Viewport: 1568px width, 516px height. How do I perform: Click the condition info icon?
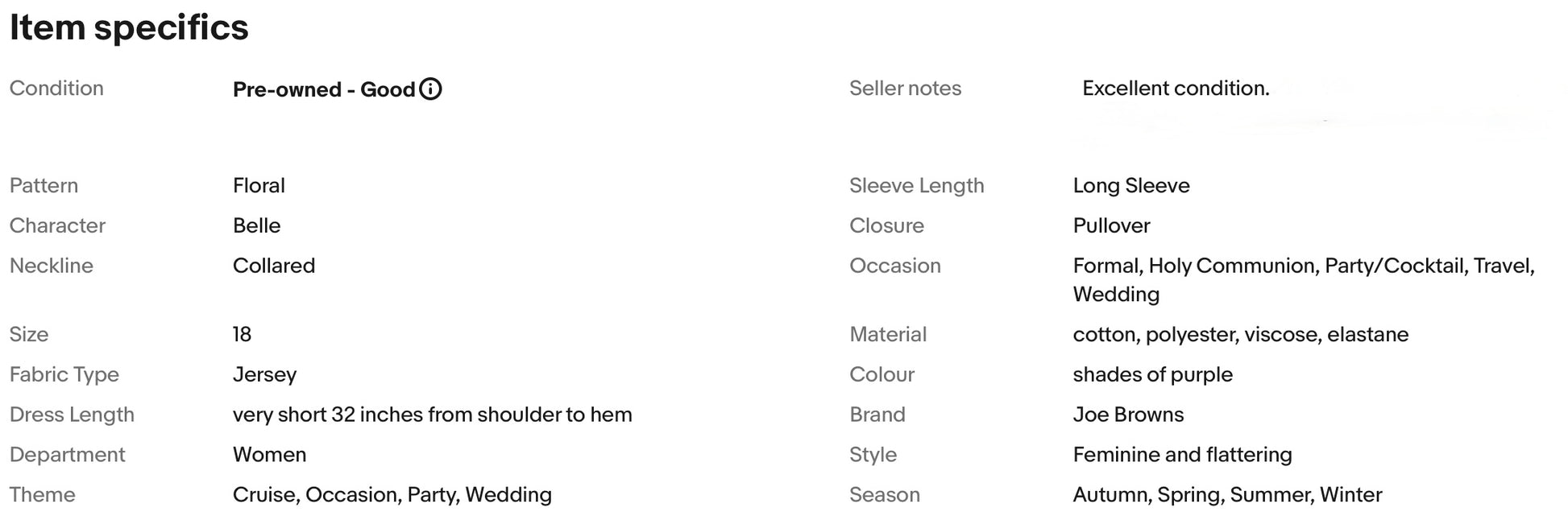tap(431, 89)
